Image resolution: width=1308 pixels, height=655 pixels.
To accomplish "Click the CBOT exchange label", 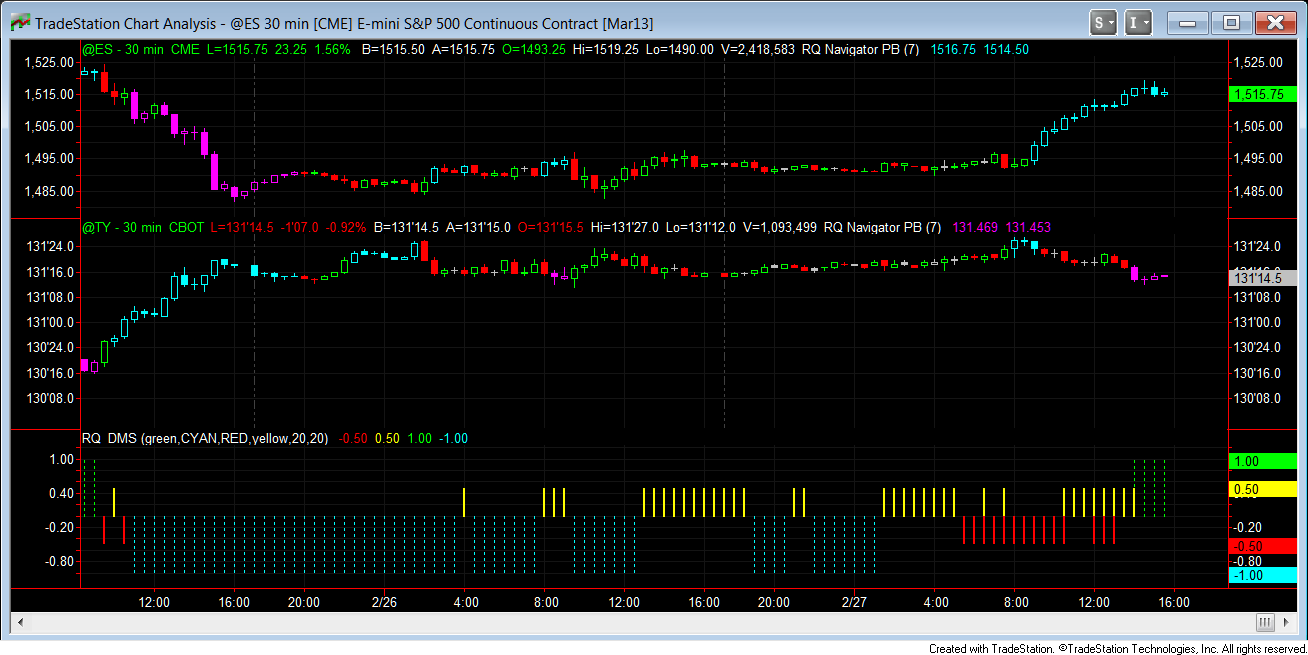I will [x=186, y=227].
